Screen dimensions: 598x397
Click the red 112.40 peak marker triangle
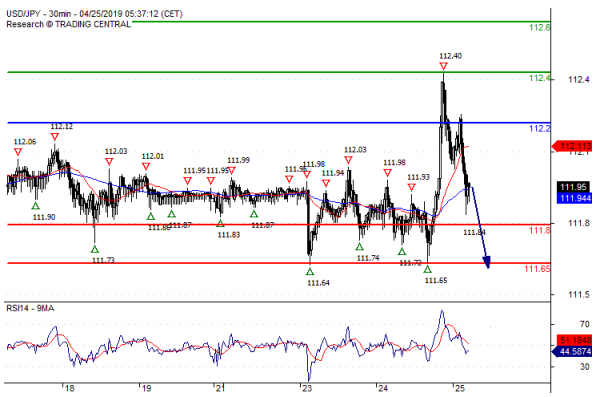point(443,67)
